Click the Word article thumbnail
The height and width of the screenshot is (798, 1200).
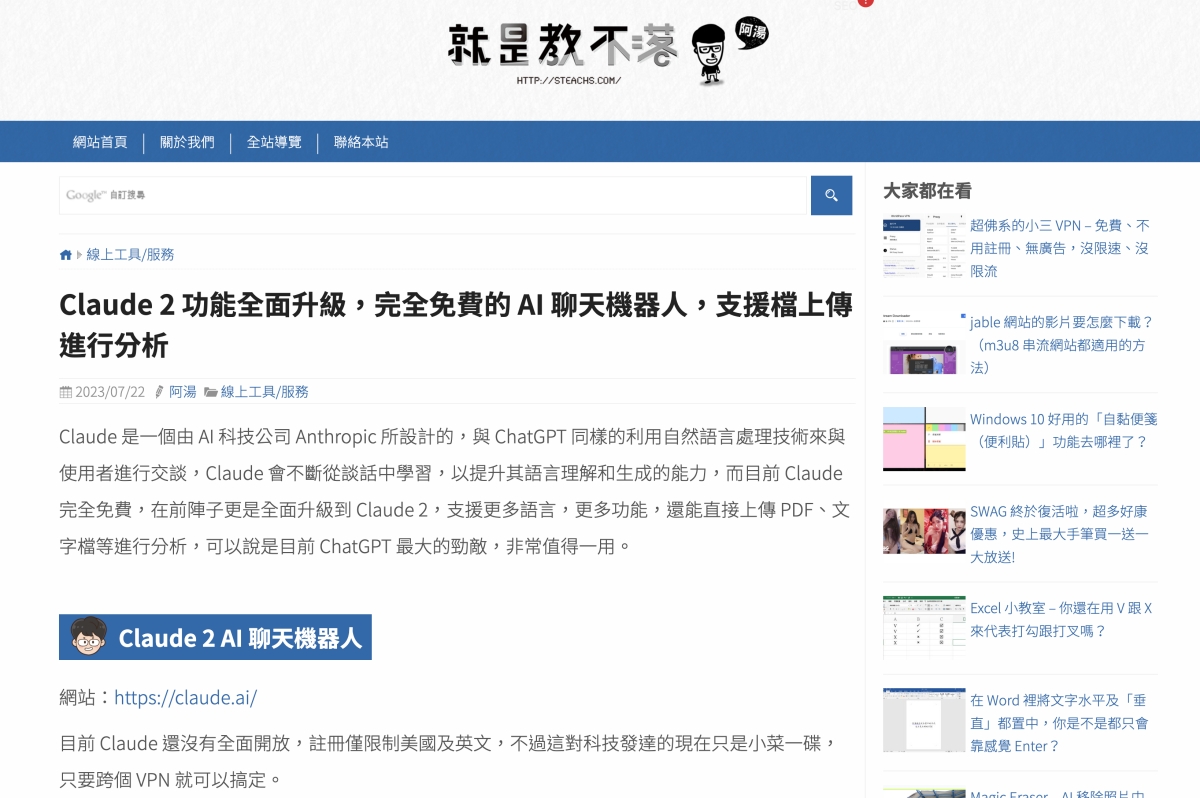click(x=924, y=720)
